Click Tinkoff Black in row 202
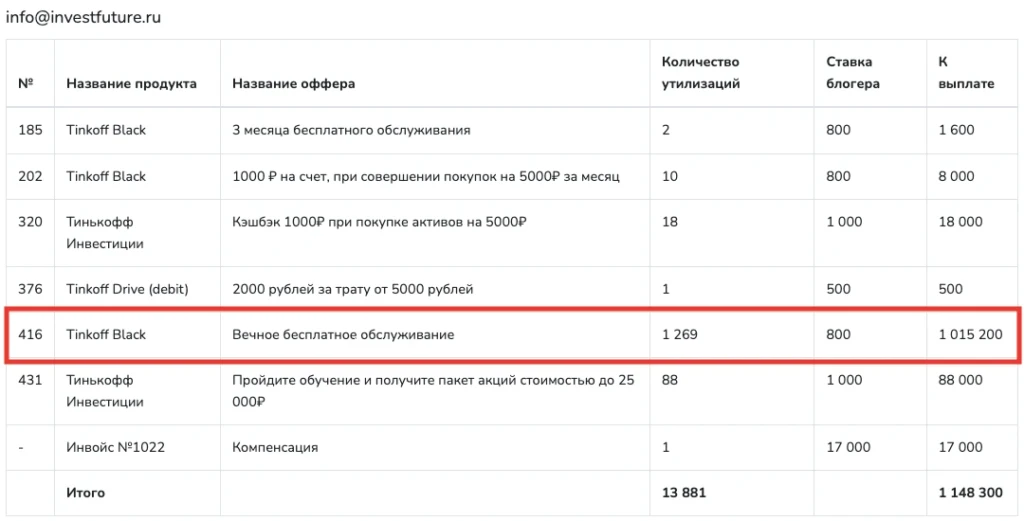1024x521 pixels. tap(106, 176)
